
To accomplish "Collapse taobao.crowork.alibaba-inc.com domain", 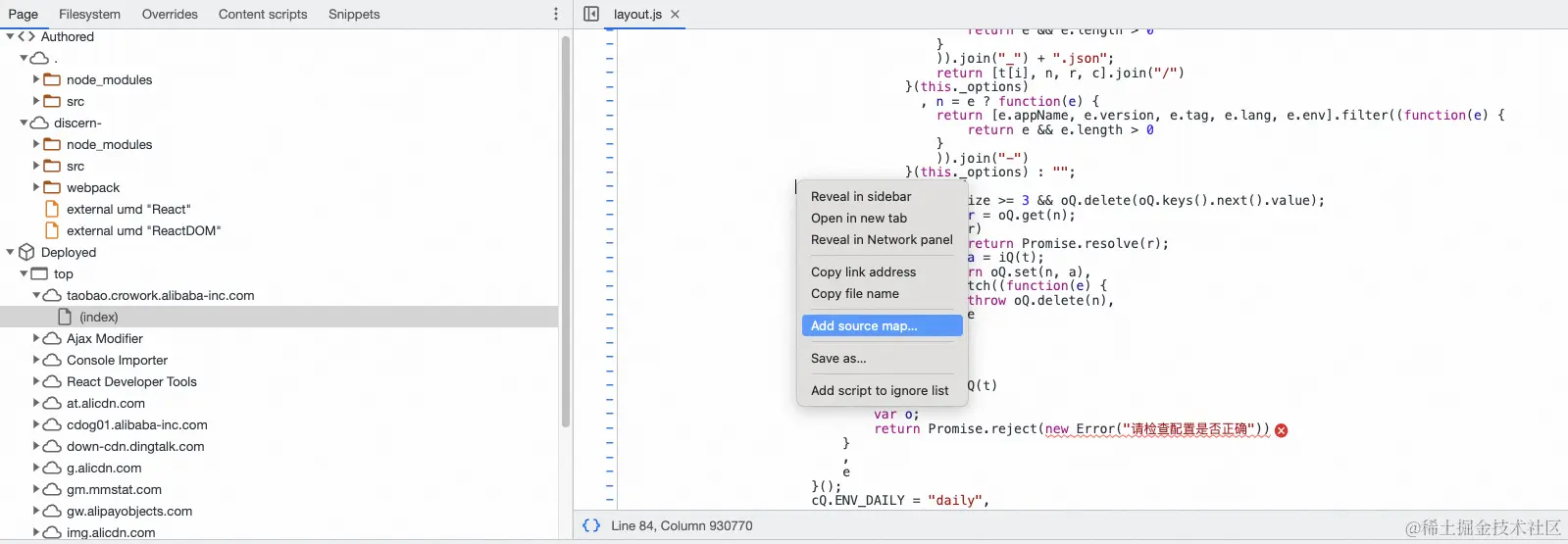I will [x=36, y=295].
